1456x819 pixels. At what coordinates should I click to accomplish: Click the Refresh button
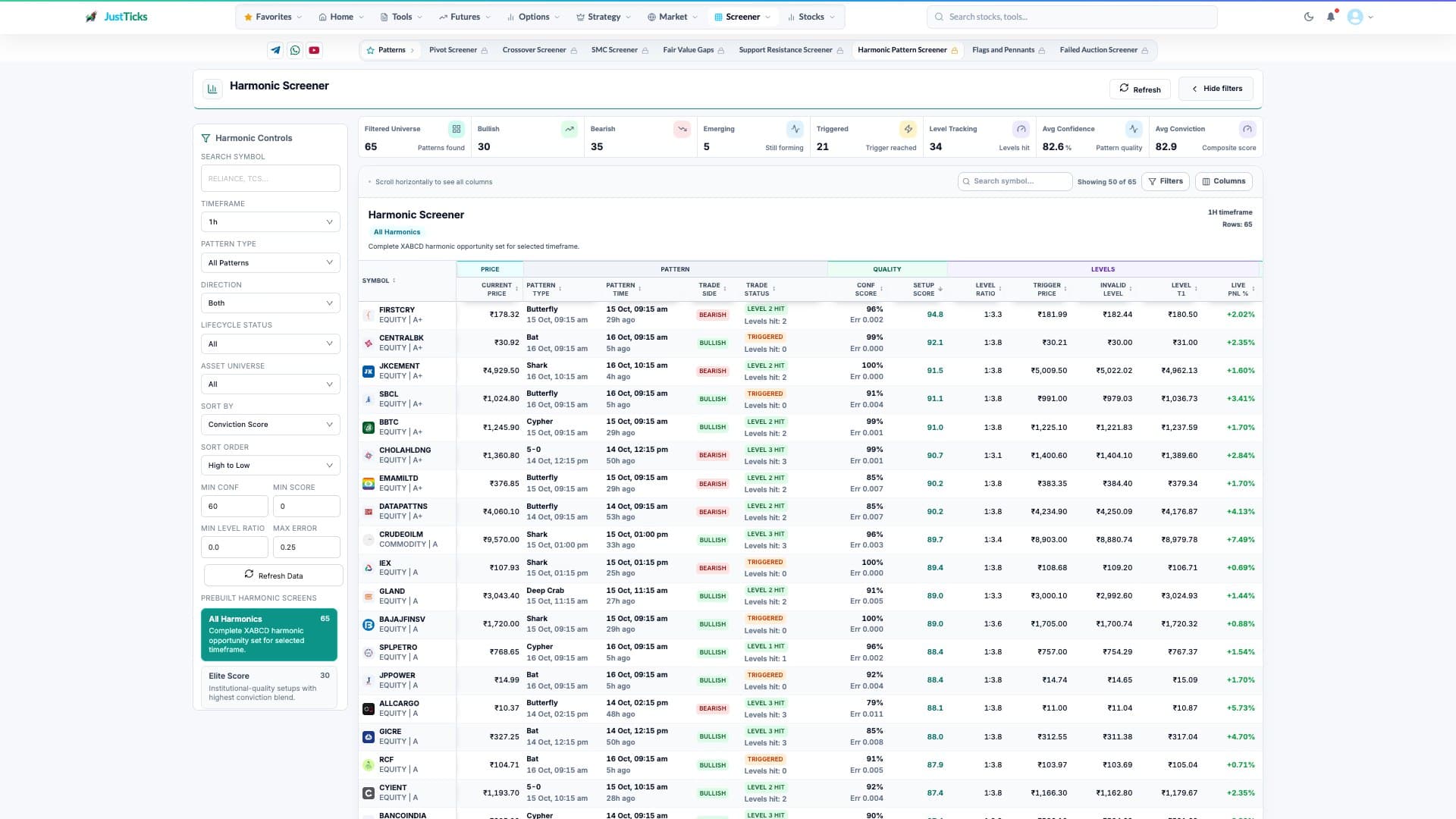[x=1140, y=89]
